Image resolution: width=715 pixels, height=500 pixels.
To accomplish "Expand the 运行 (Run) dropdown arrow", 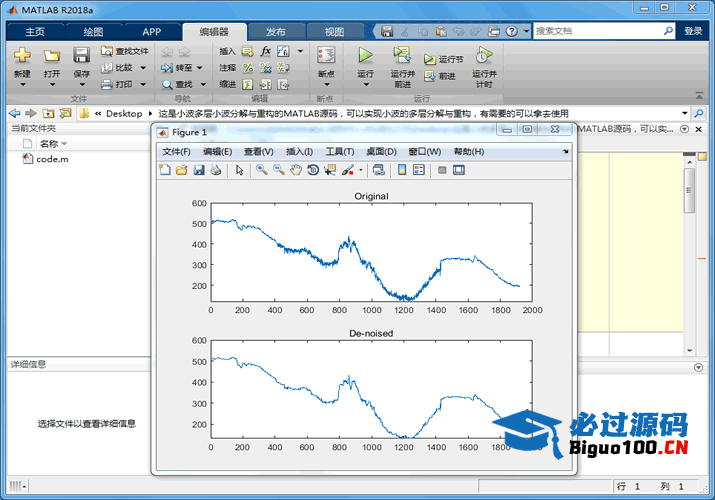I will click(x=365, y=85).
